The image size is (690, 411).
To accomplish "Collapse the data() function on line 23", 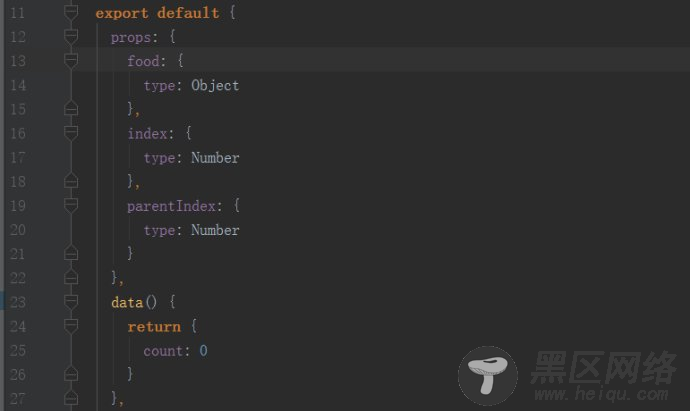I will [x=71, y=302].
